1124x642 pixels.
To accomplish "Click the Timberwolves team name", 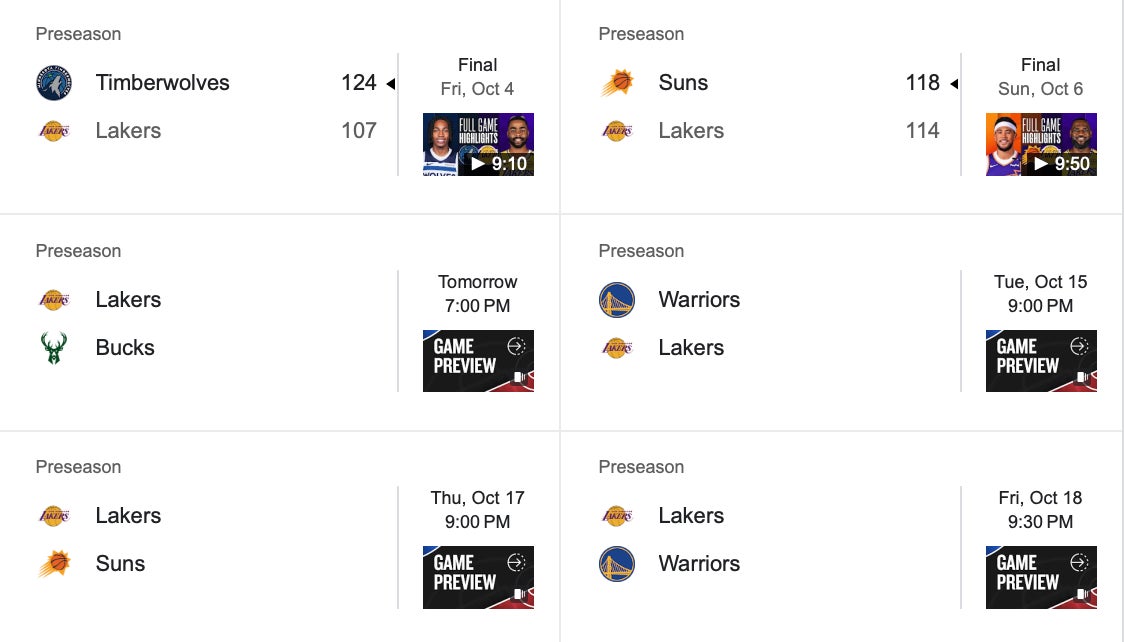I will pyautogui.click(x=163, y=83).
